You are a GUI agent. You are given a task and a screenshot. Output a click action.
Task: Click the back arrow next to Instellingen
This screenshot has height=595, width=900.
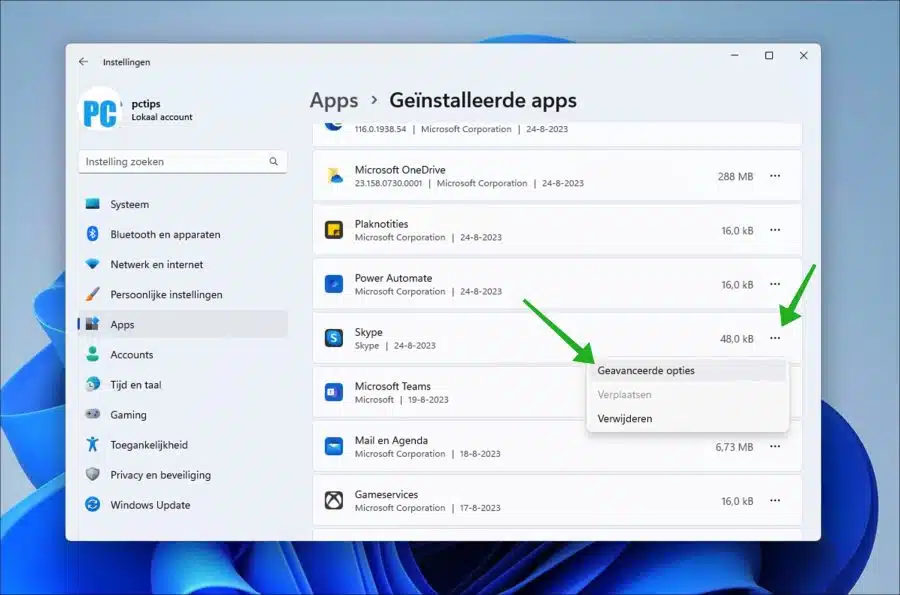(x=84, y=61)
